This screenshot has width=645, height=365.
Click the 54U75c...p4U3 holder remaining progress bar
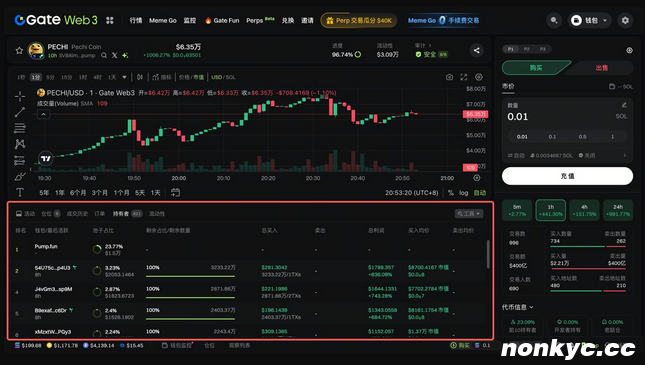click(x=190, y=276)
